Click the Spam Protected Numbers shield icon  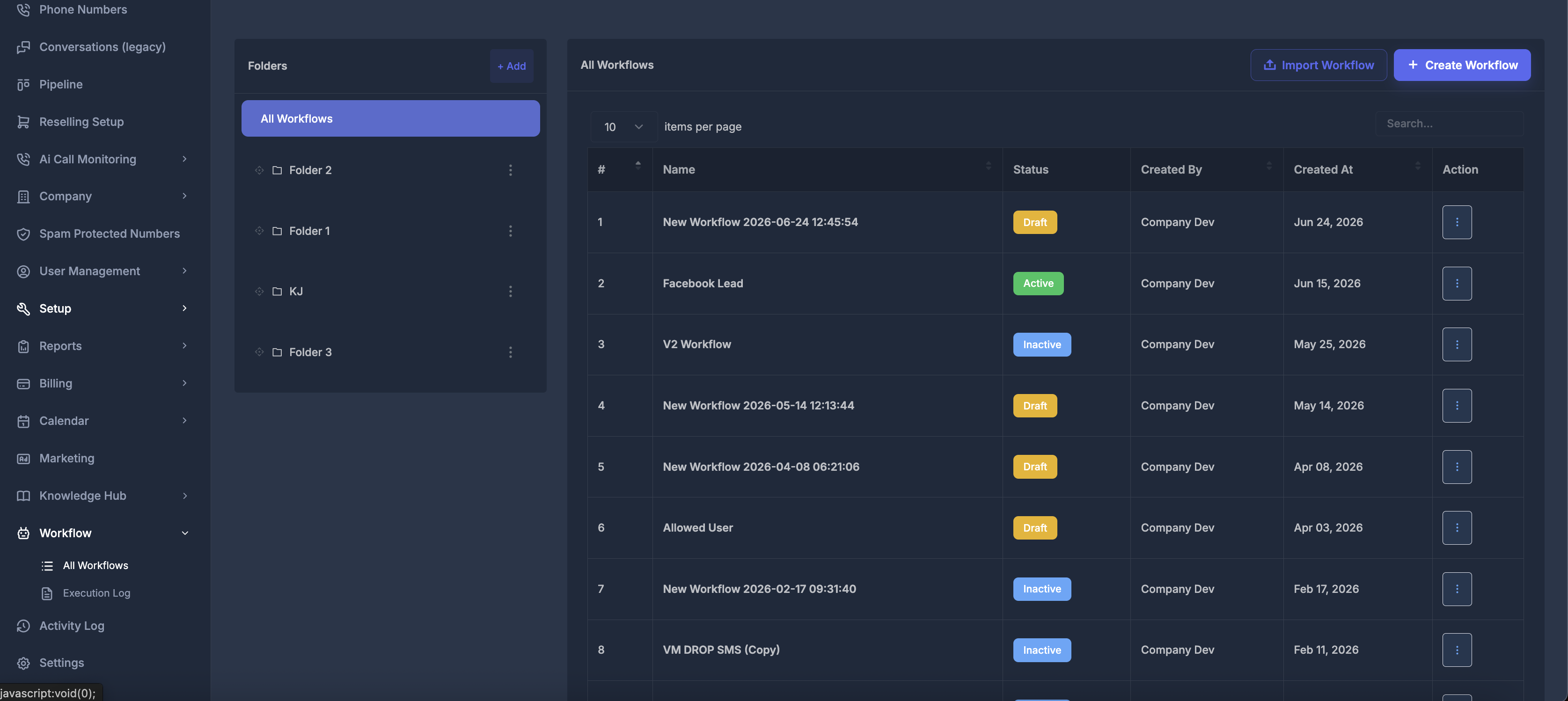(23, 234)
